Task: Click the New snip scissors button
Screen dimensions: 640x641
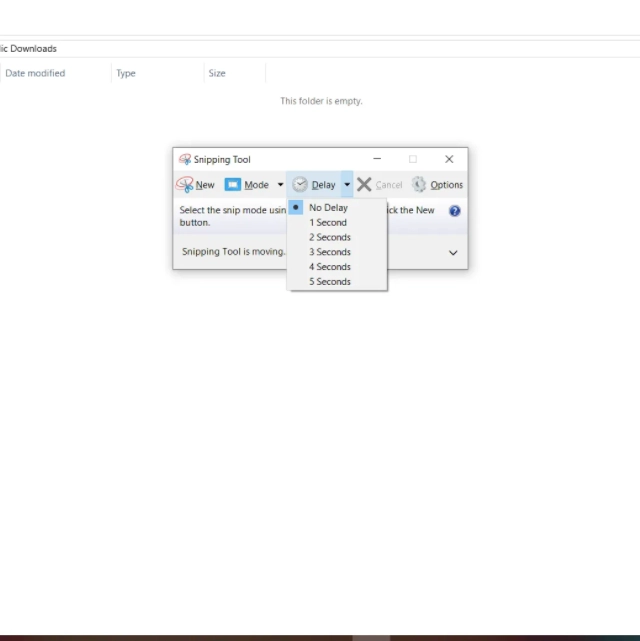Action: (196, 185)
